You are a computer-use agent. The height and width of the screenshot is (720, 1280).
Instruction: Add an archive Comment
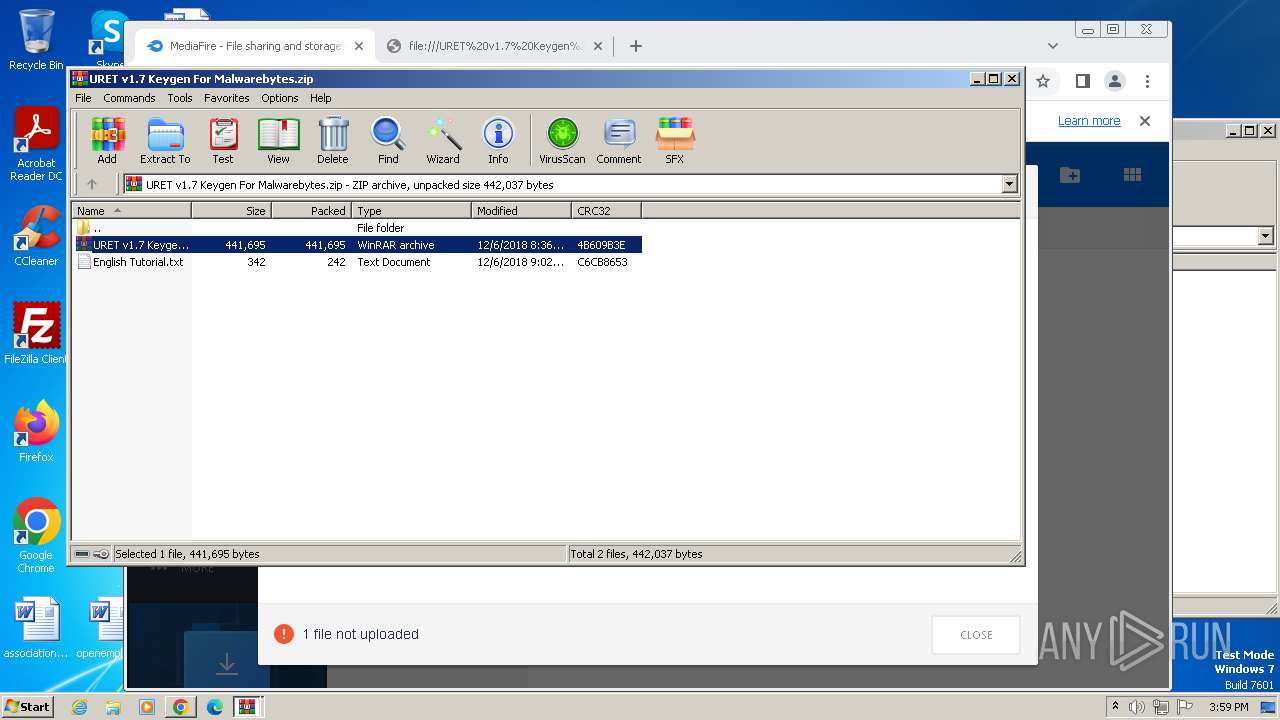point(619,140)
